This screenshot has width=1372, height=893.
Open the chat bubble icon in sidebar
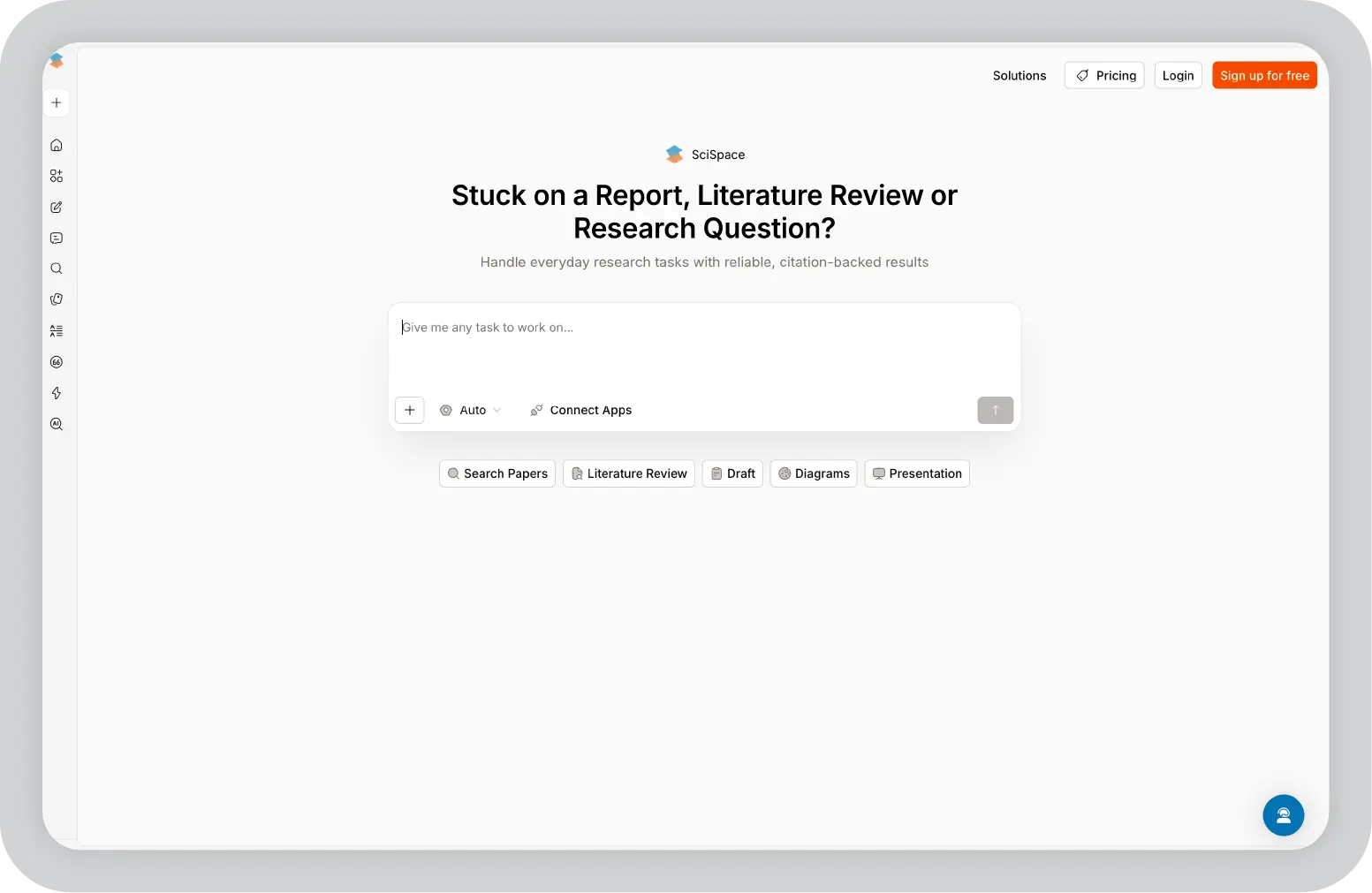click(57, 238)
